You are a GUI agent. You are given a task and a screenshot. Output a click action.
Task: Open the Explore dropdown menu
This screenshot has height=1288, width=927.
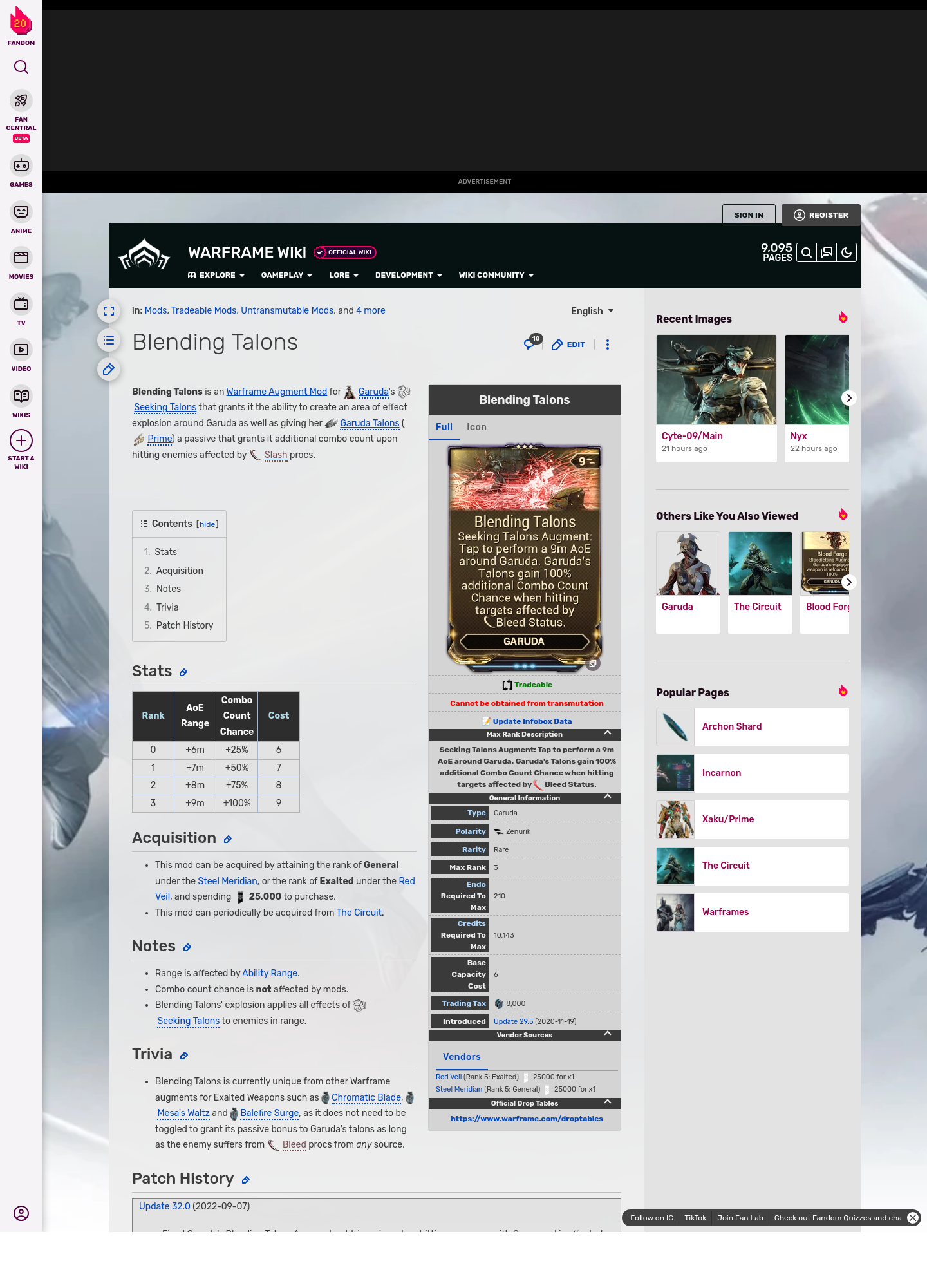(216, 275)
